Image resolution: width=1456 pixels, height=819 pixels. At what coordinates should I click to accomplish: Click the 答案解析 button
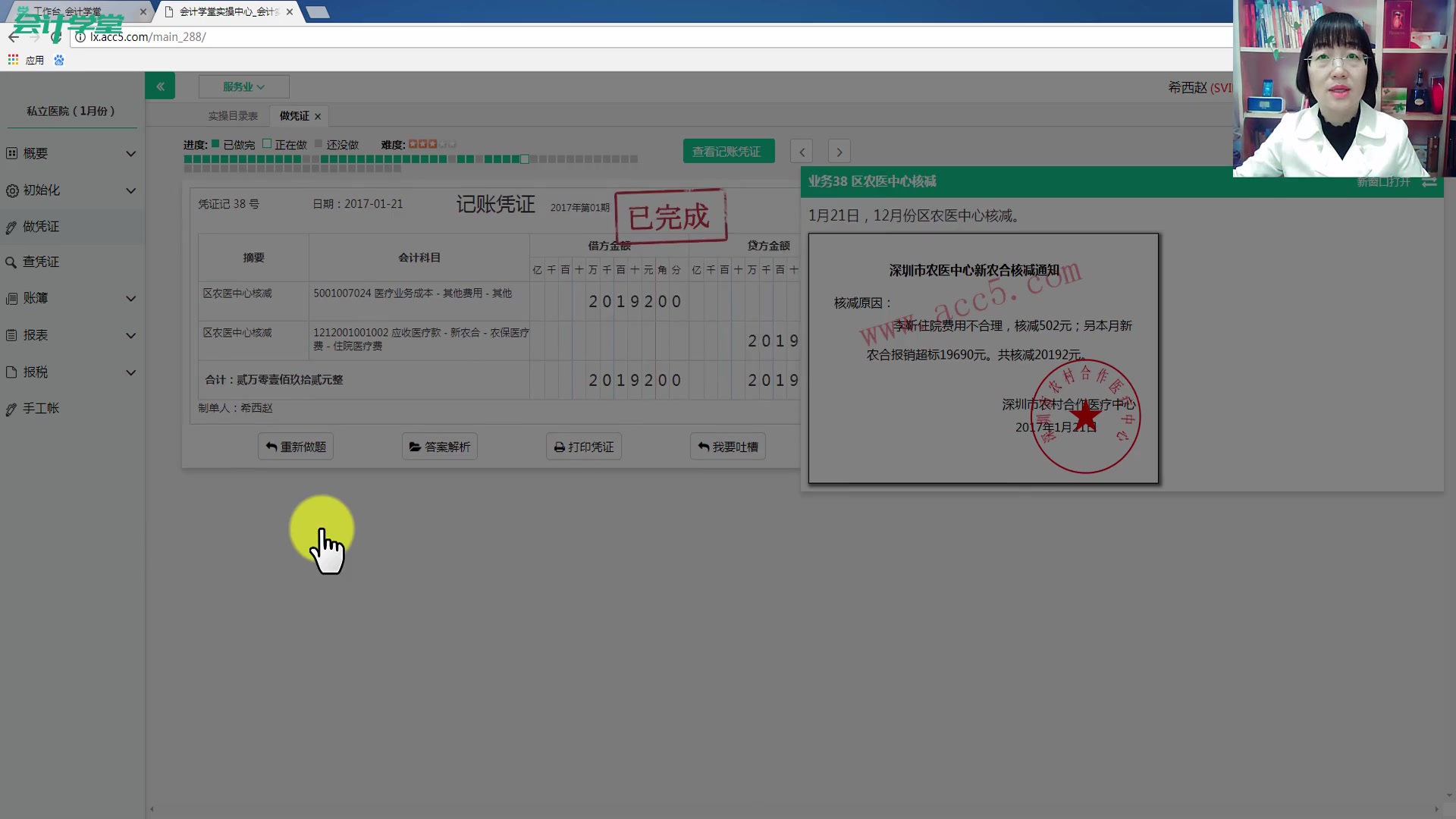[440, 447]
